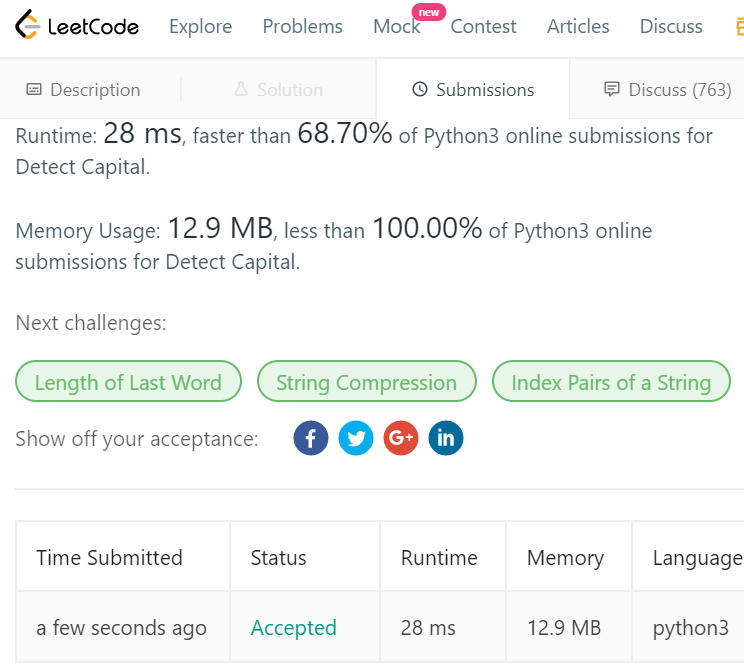This screenshot has width=744, height=665.
Task: Open the Articles page
Action: [x=578, y=27]
